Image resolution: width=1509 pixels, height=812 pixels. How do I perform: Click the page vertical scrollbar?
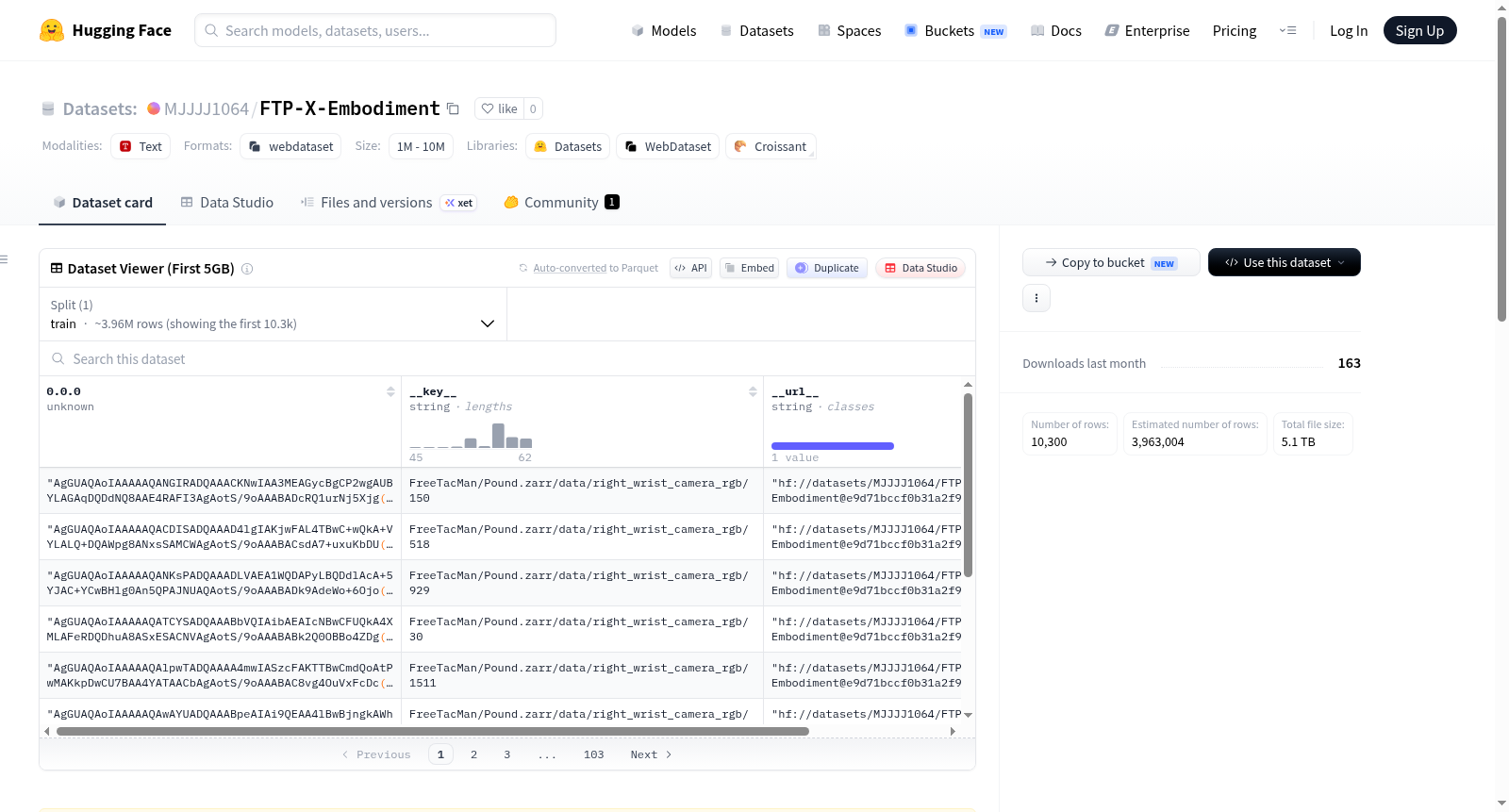pos(1501,168)
